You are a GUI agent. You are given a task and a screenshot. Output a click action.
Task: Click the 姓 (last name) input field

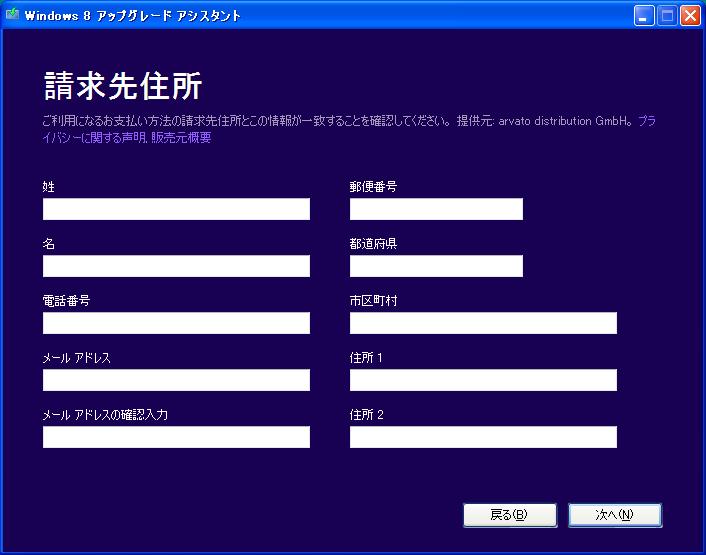176,209
